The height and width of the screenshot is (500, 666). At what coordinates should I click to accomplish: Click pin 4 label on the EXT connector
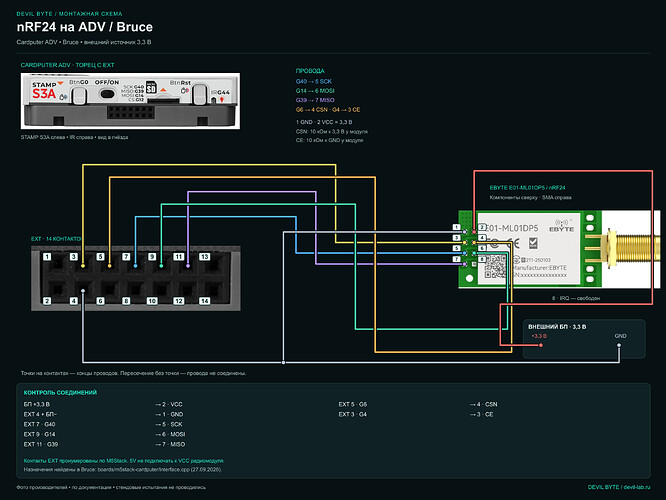point(73,301)
